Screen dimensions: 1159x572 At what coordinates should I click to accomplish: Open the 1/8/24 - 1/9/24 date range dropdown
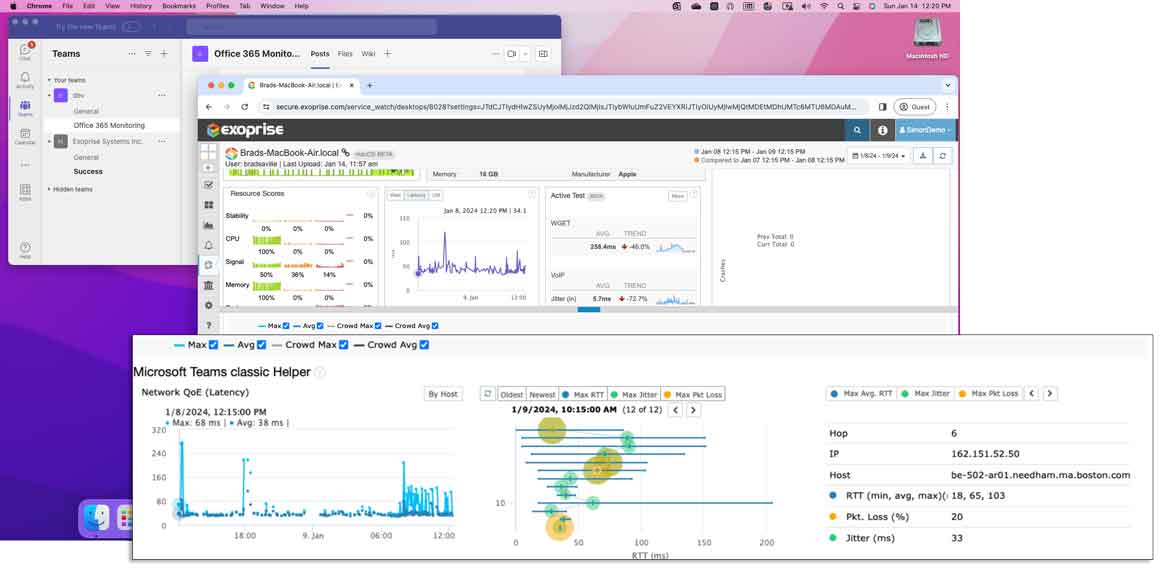pos(878,156)
